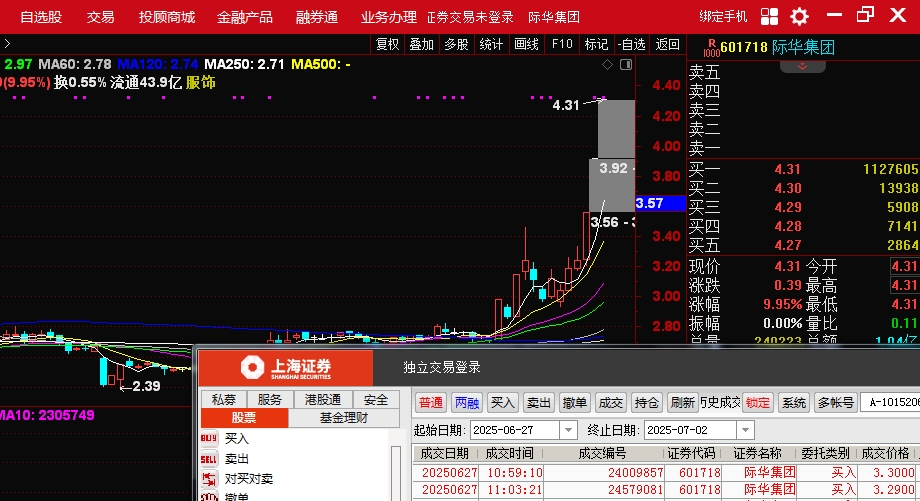Click the 统计 chart toolbar button
Image resolution: width=920 pixels, height=501 pixels.
point(491,44)
